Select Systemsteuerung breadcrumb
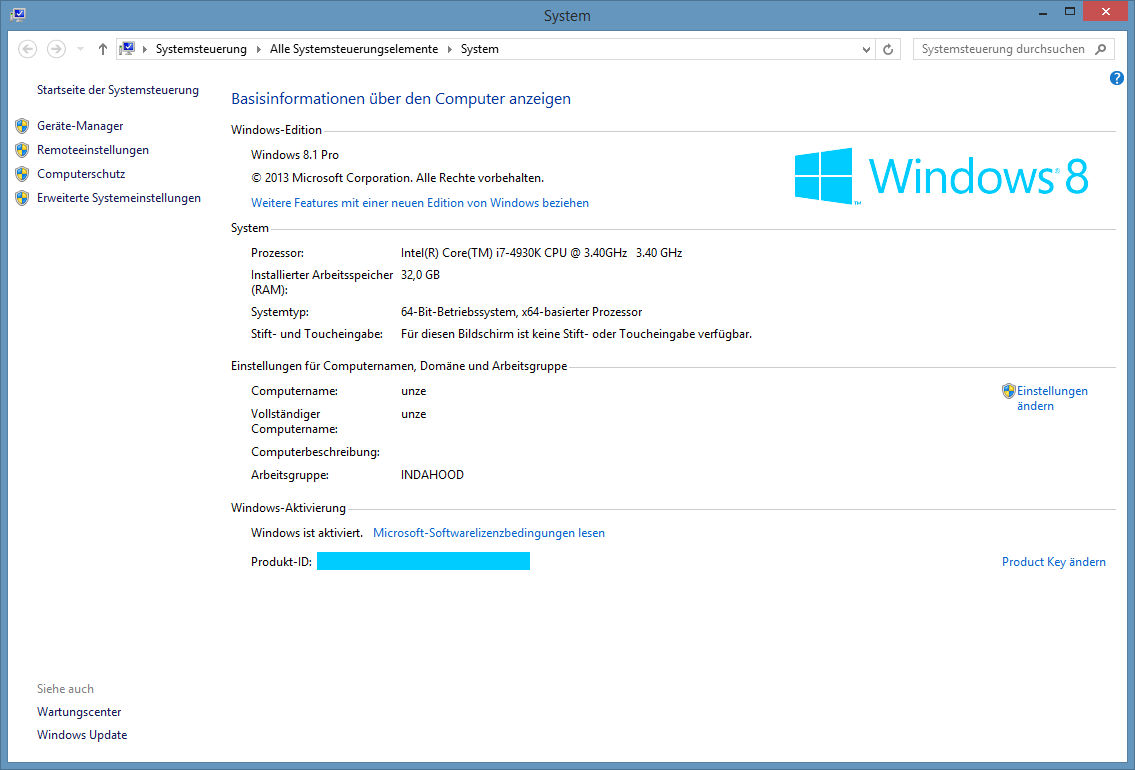 pyautogui.click(x=201, y=49)
